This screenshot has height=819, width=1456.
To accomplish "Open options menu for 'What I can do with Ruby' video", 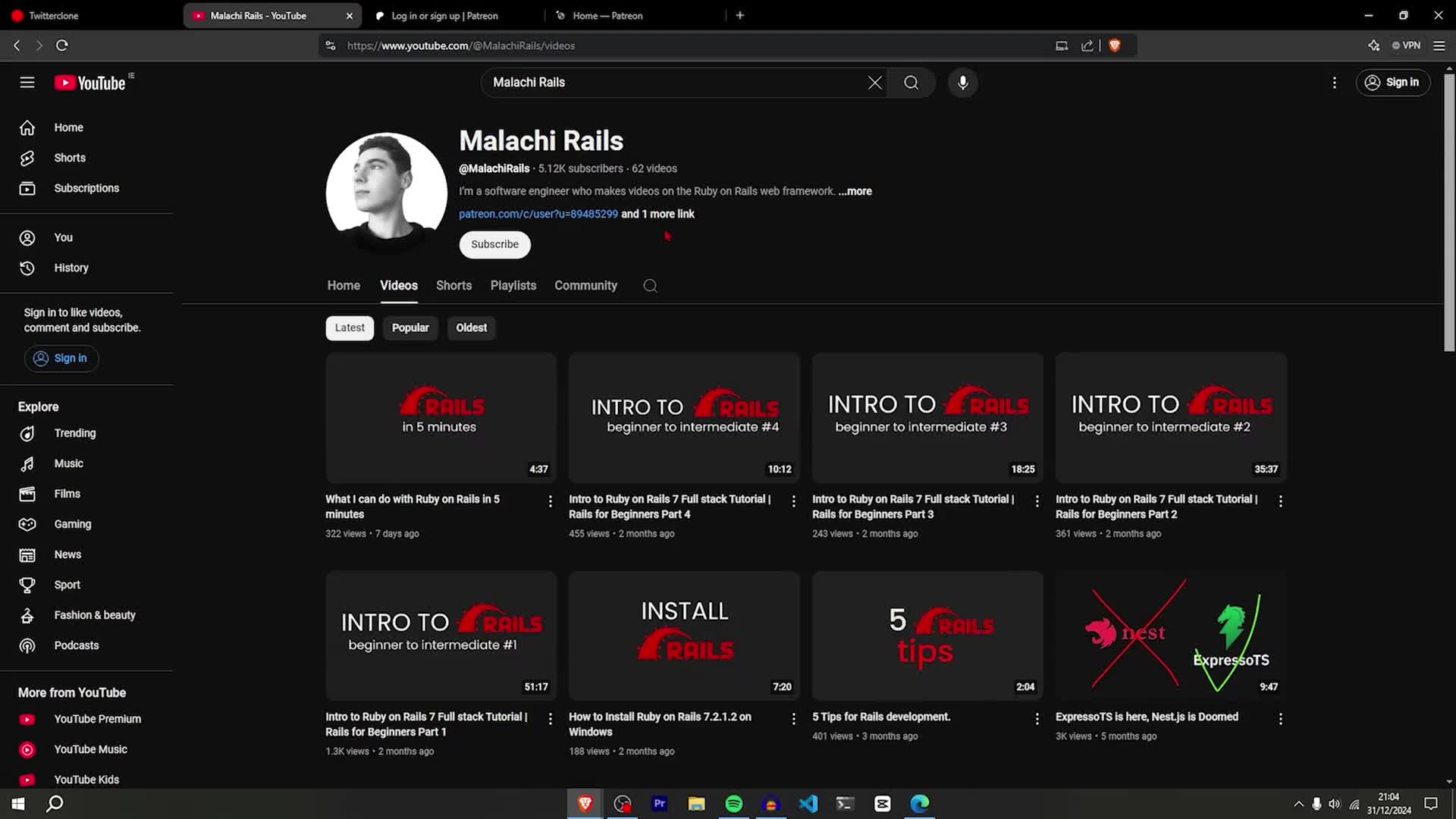I will [551, 501].
